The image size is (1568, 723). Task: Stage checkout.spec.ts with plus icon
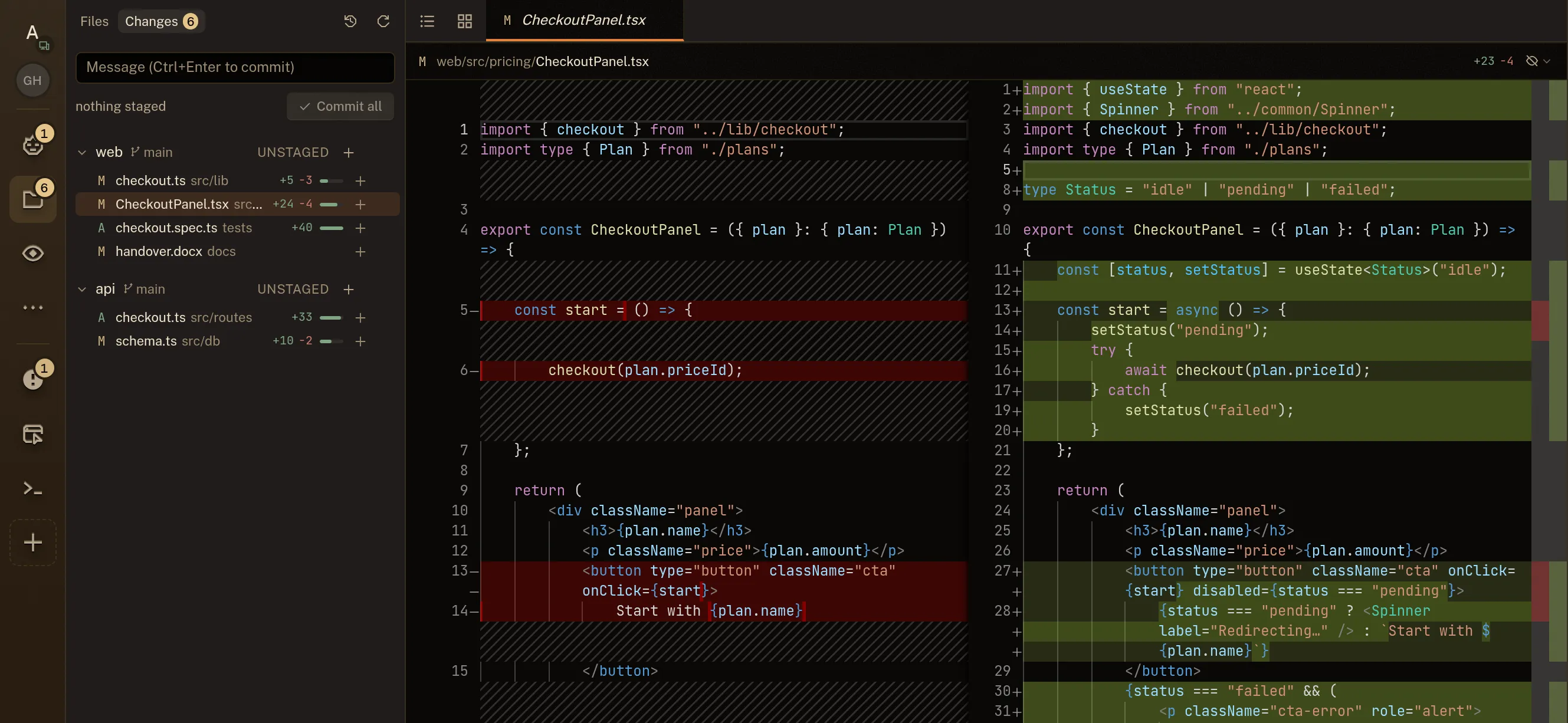pyautogui.click(x=360, y=228)
